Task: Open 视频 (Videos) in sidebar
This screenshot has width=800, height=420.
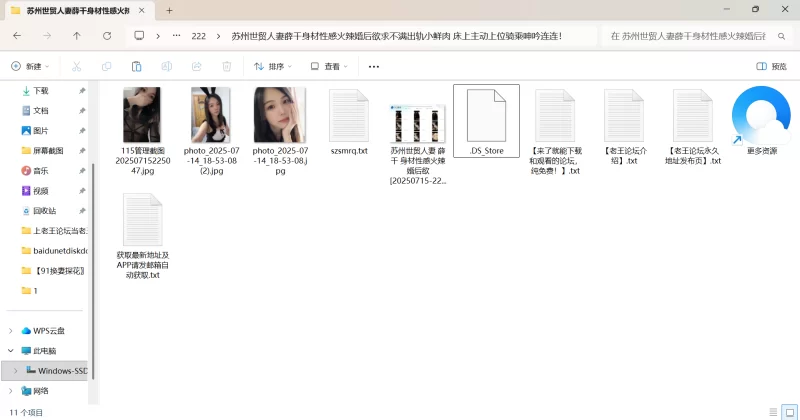Action: tap(40, 191)
